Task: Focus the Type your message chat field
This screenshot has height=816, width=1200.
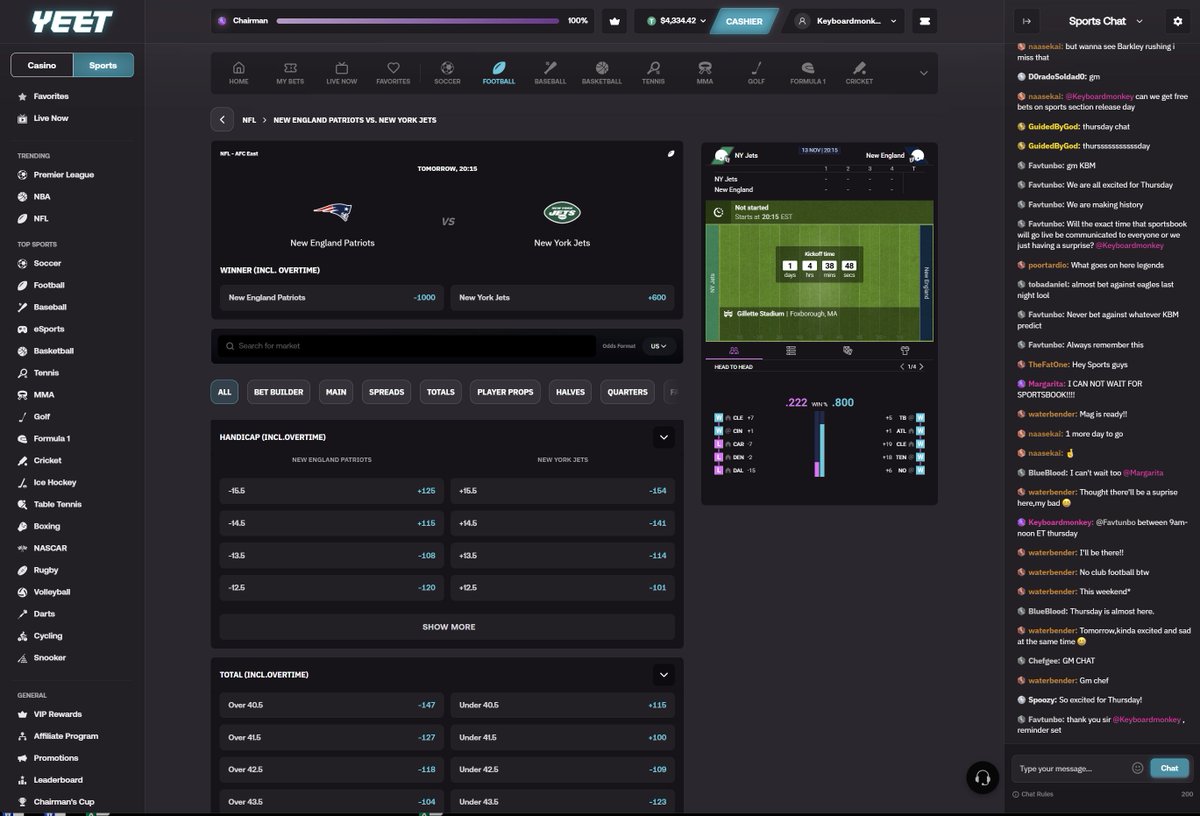Action: click(x=1072, y=768)
